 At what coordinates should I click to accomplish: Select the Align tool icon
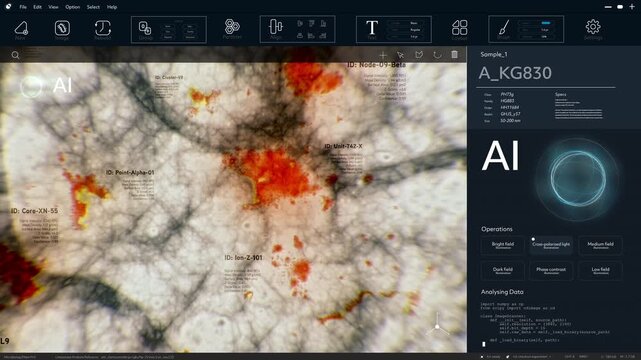pyautogui.click(x=276, y=27)
